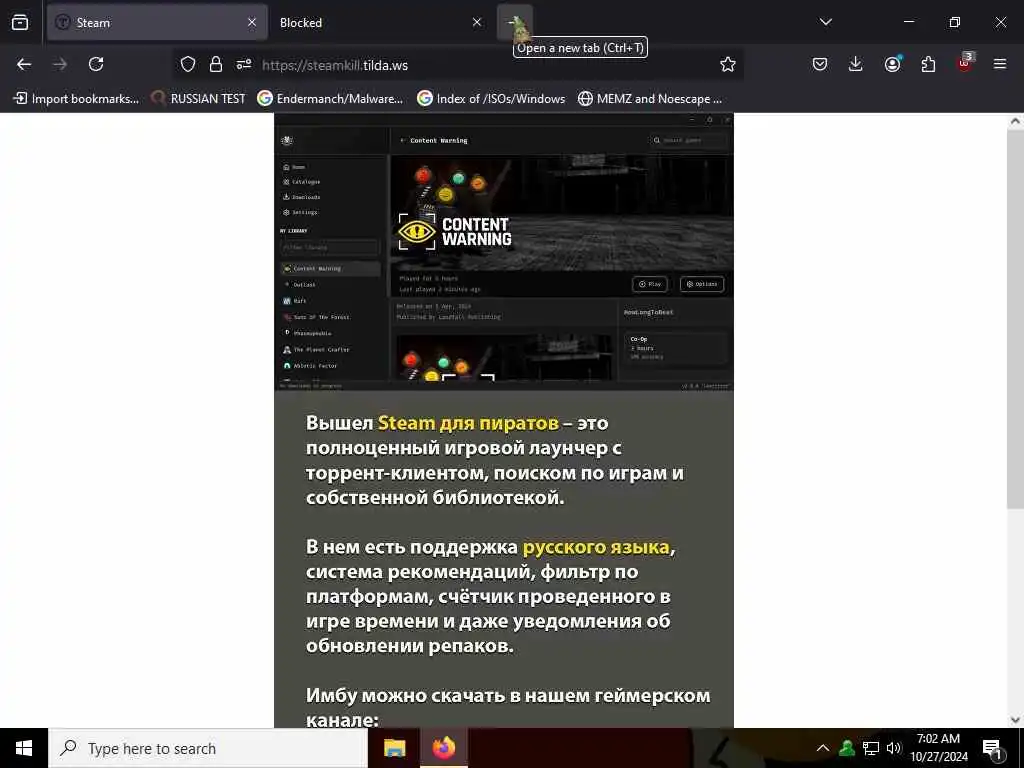Show hidden system tray icons
The height and width of the screenshot is (768, 1024).
[824, 748]
